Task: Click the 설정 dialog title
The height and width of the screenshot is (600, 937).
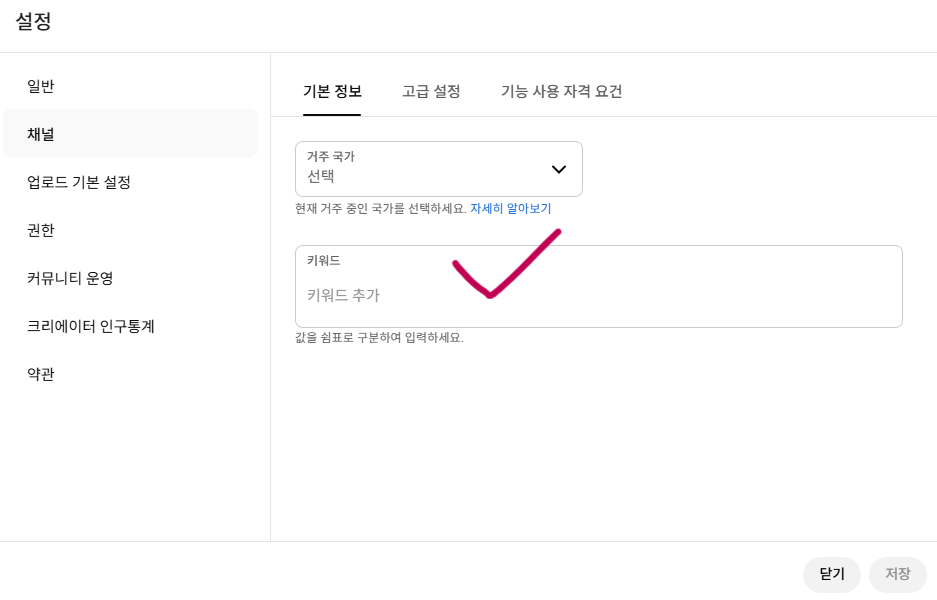Action: [29, 21]
